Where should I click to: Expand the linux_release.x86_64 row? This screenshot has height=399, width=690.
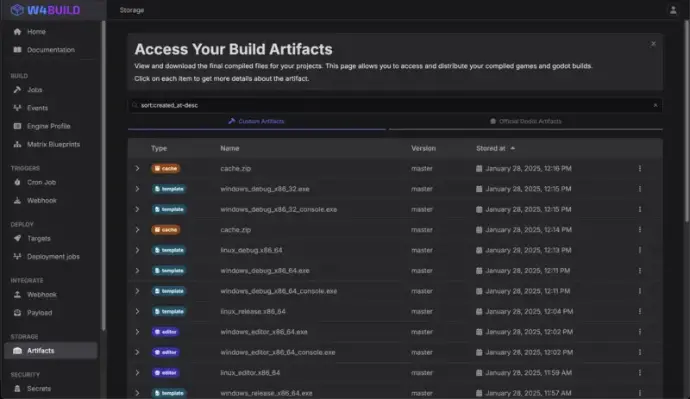click(x=137, y=311)
